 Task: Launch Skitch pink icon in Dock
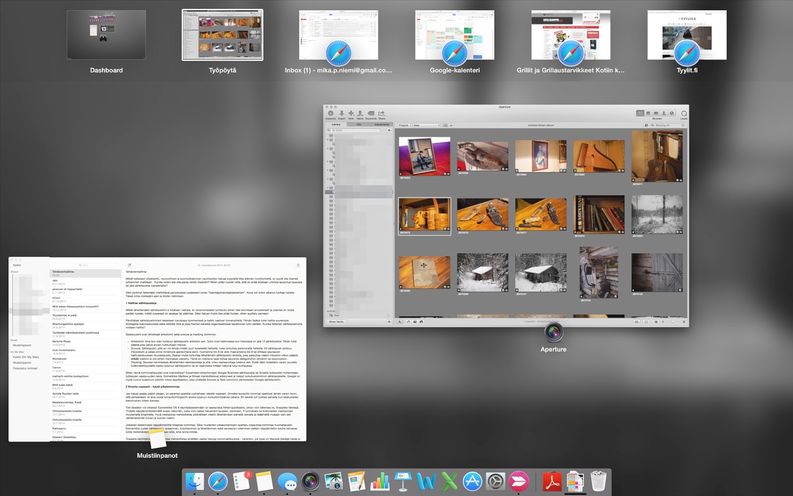click(x=519, y=481)
